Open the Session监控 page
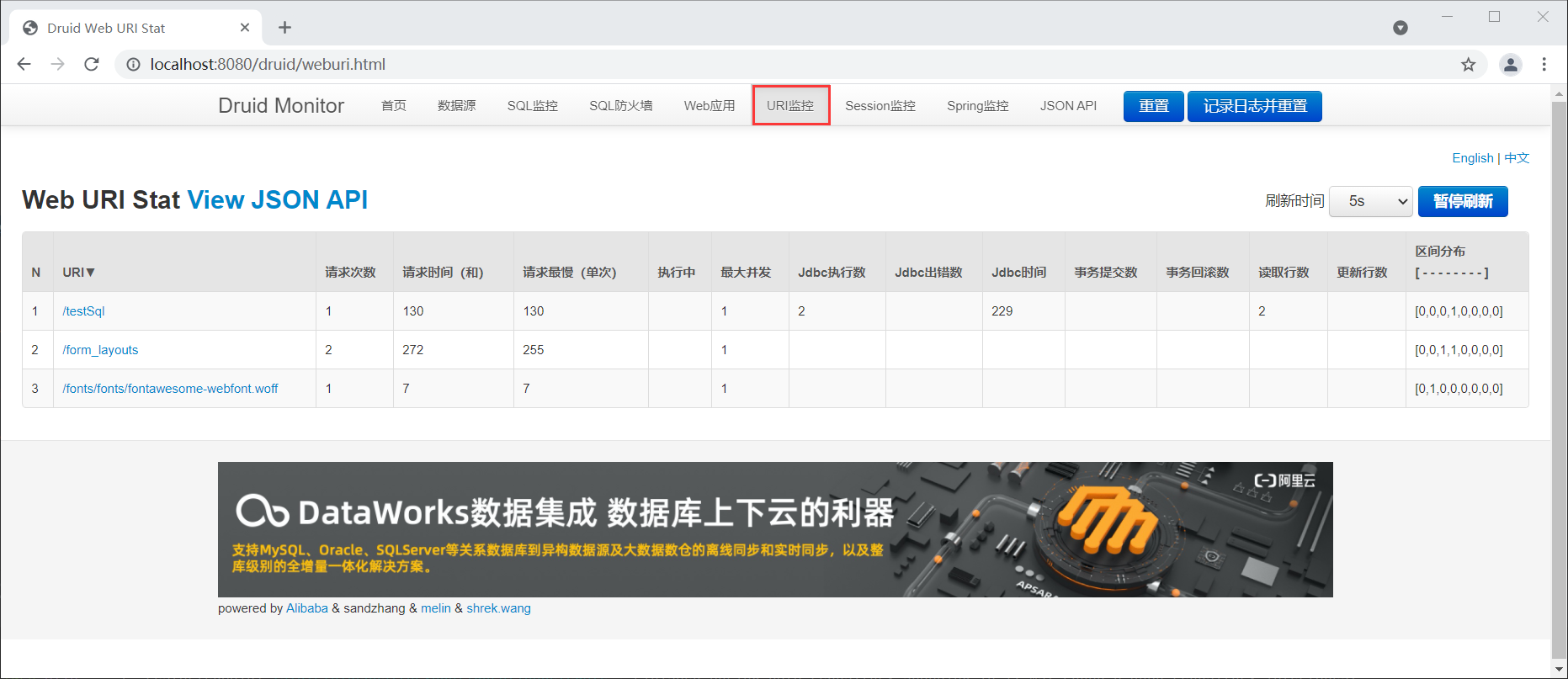This screenshot has width=1568, height=679. point(880,106)
